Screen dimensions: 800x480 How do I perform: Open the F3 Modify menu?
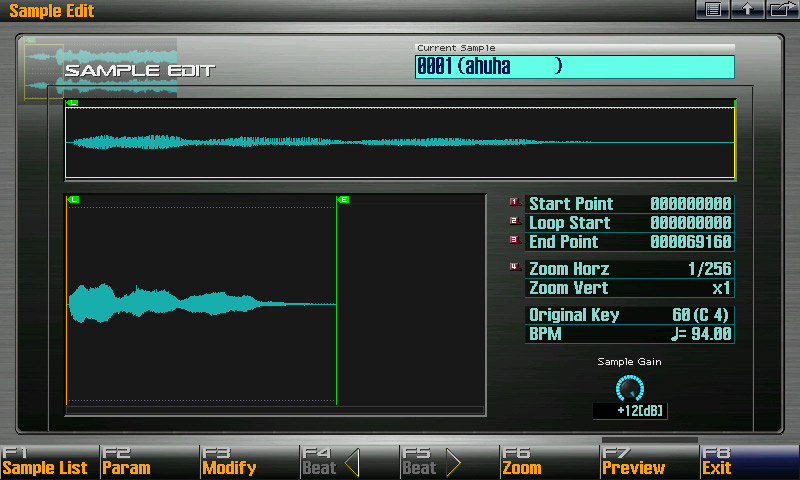(249, 462)
